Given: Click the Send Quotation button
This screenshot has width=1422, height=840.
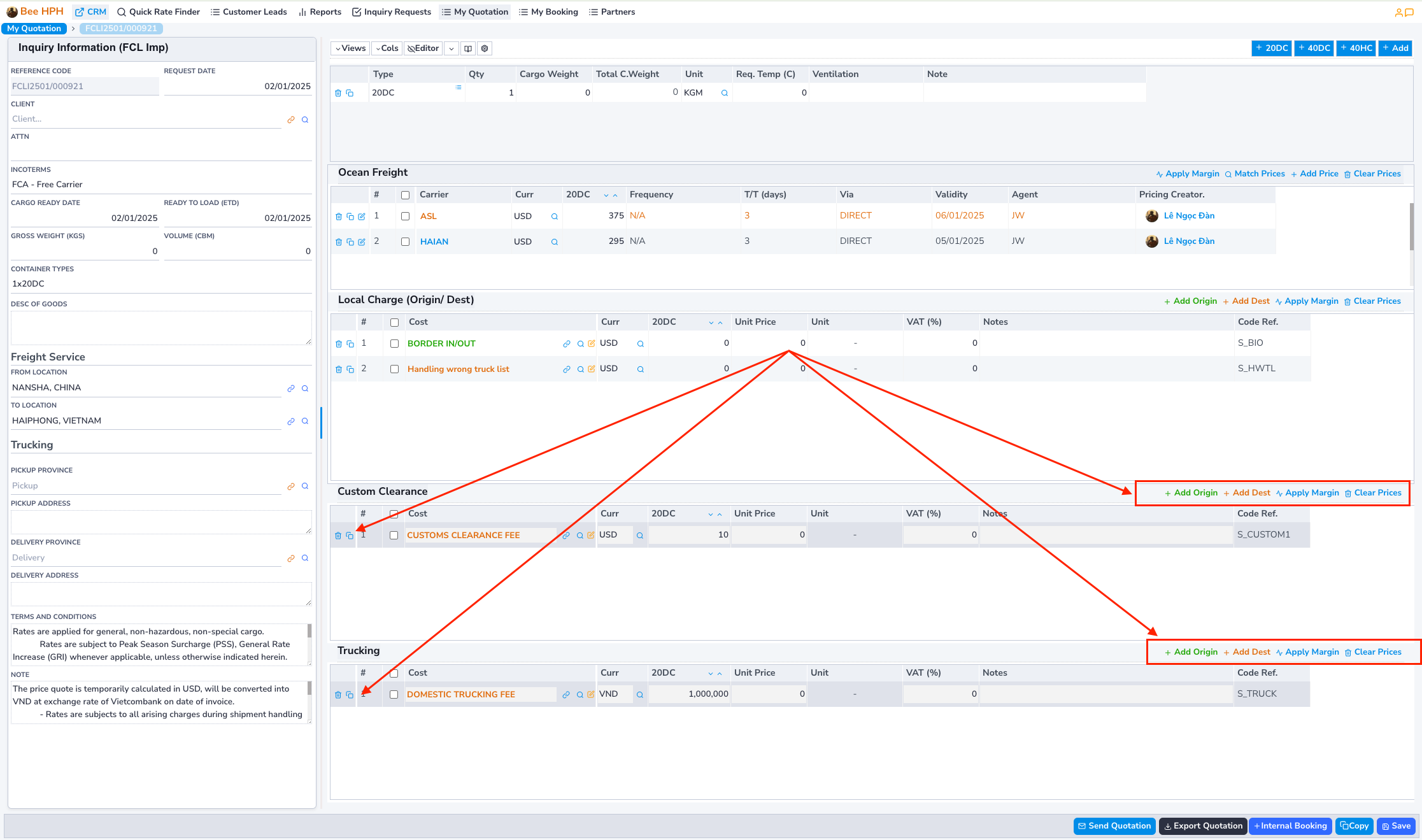Looking at the screenshot, I should pos(1114,826).
